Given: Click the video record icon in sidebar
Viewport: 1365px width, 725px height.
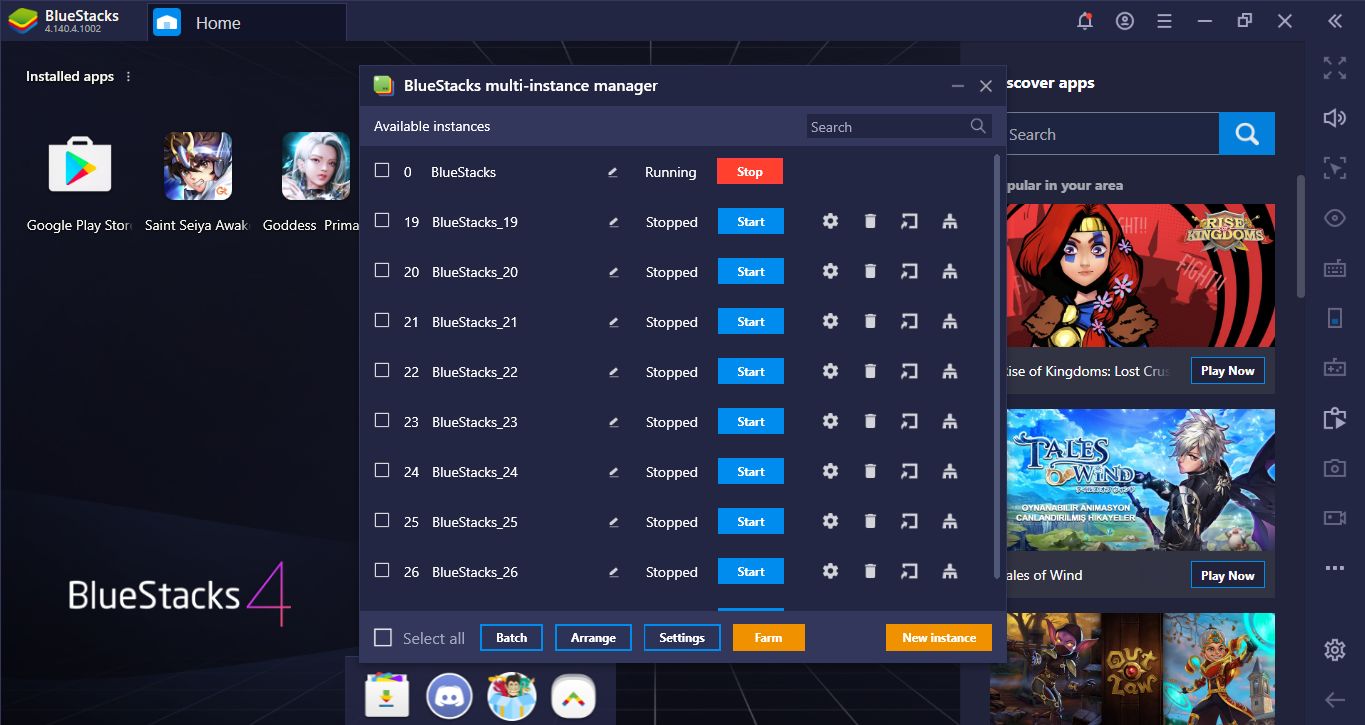Looking at the screenshot, I should coord(1335,518).
